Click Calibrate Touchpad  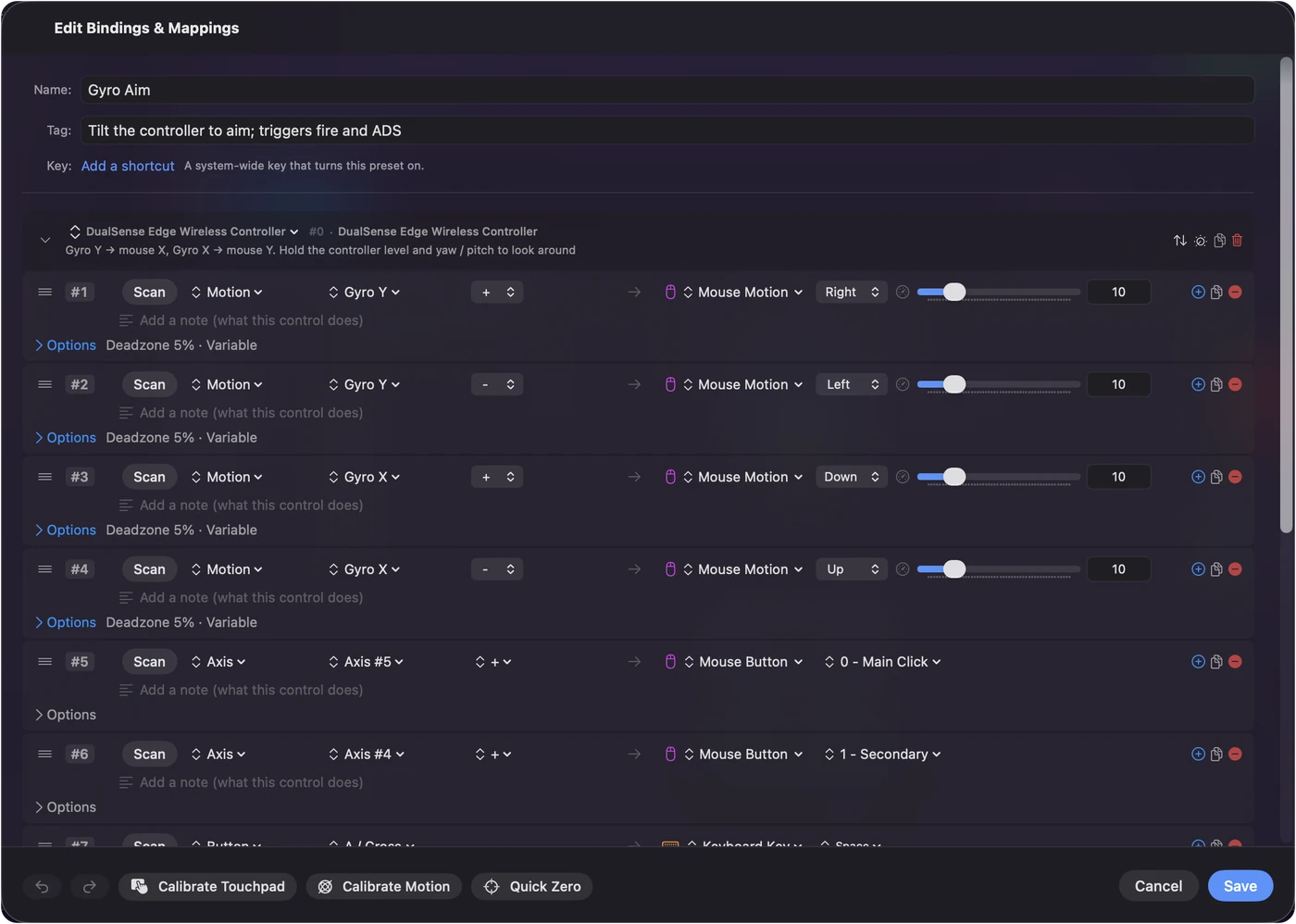(x=208, y=887)
